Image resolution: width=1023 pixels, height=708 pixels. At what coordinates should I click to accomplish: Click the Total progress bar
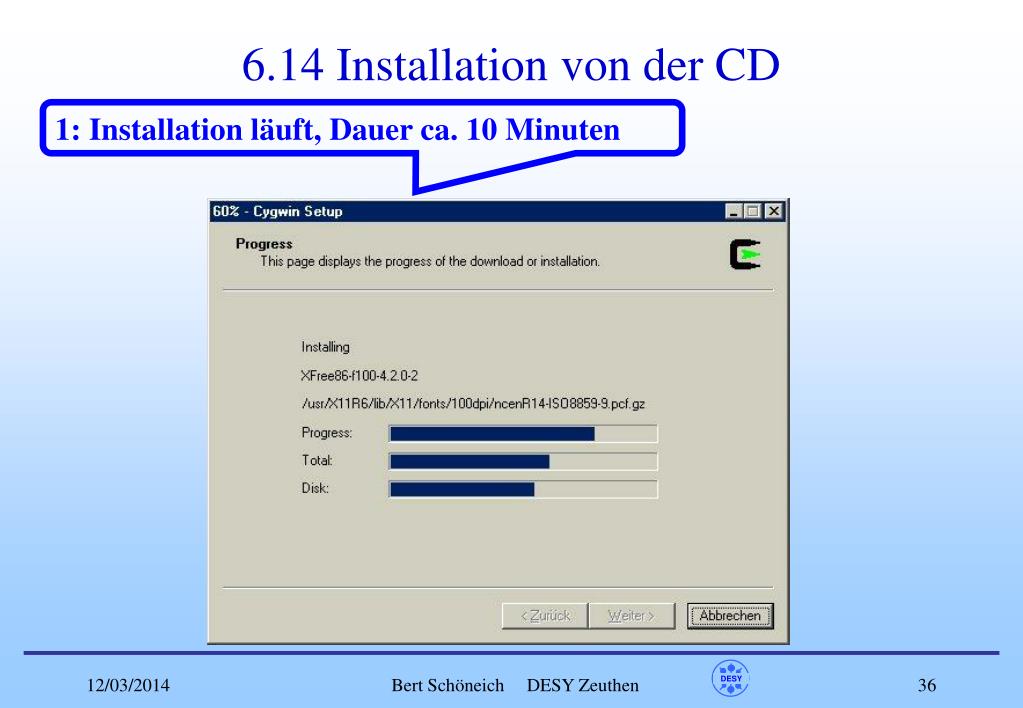click(x=523, y=461)
